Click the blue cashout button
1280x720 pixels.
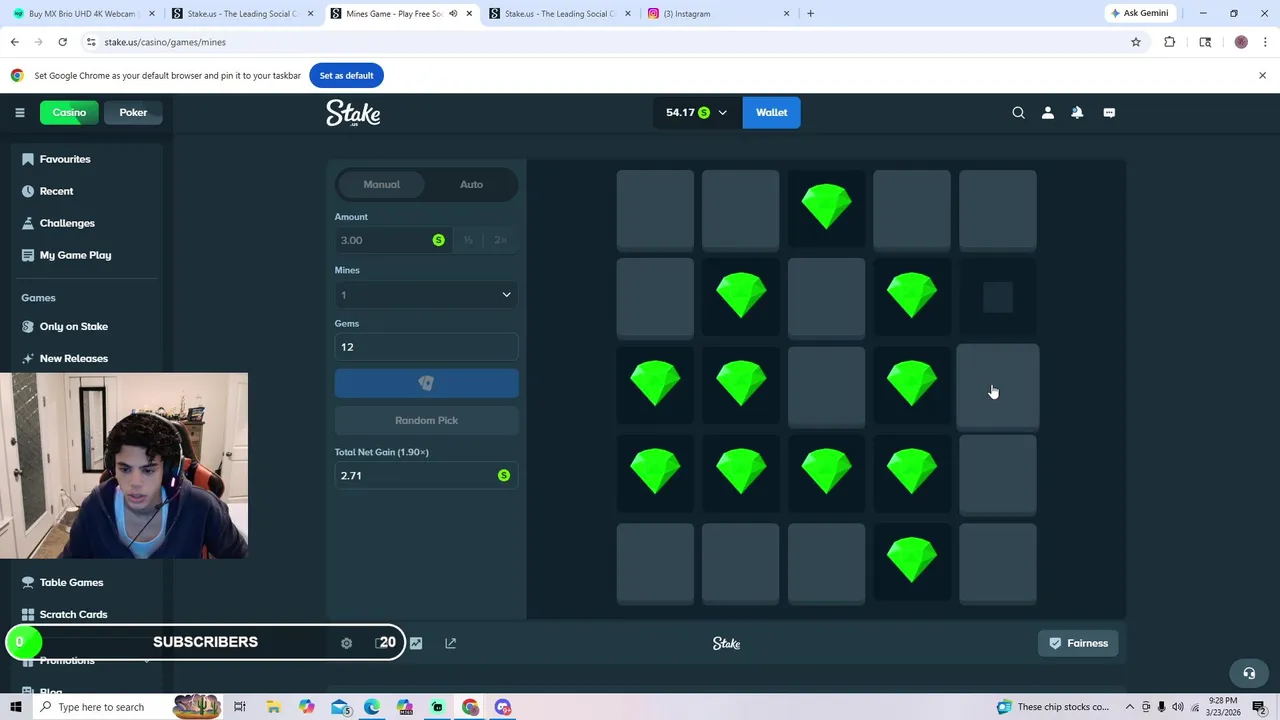point(426,384)
